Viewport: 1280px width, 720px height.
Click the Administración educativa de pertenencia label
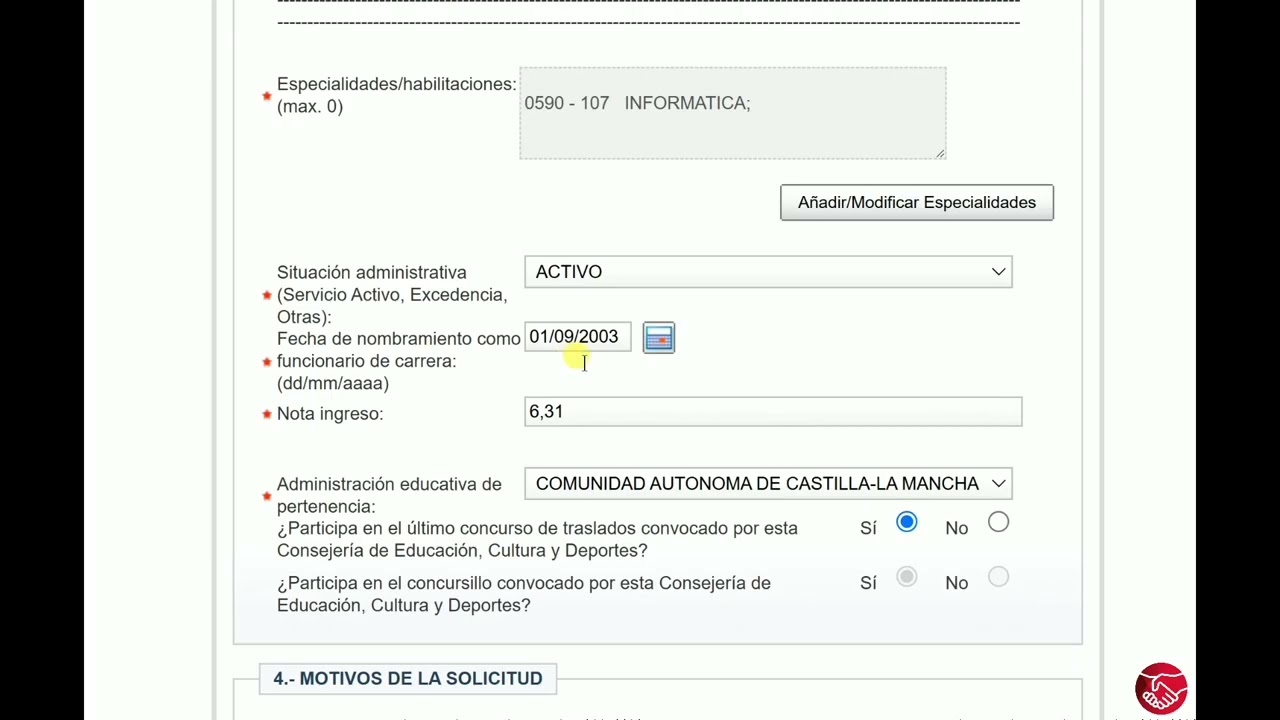(389, 495)
